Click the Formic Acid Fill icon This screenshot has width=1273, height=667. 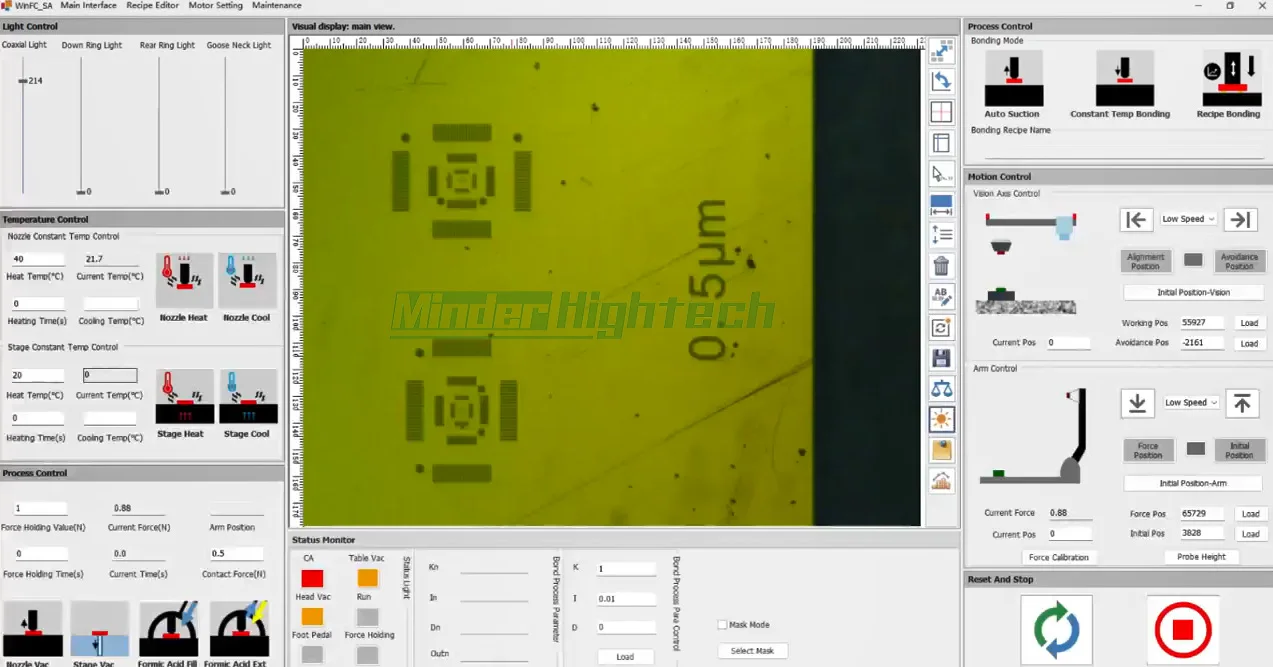click(168, 629)
